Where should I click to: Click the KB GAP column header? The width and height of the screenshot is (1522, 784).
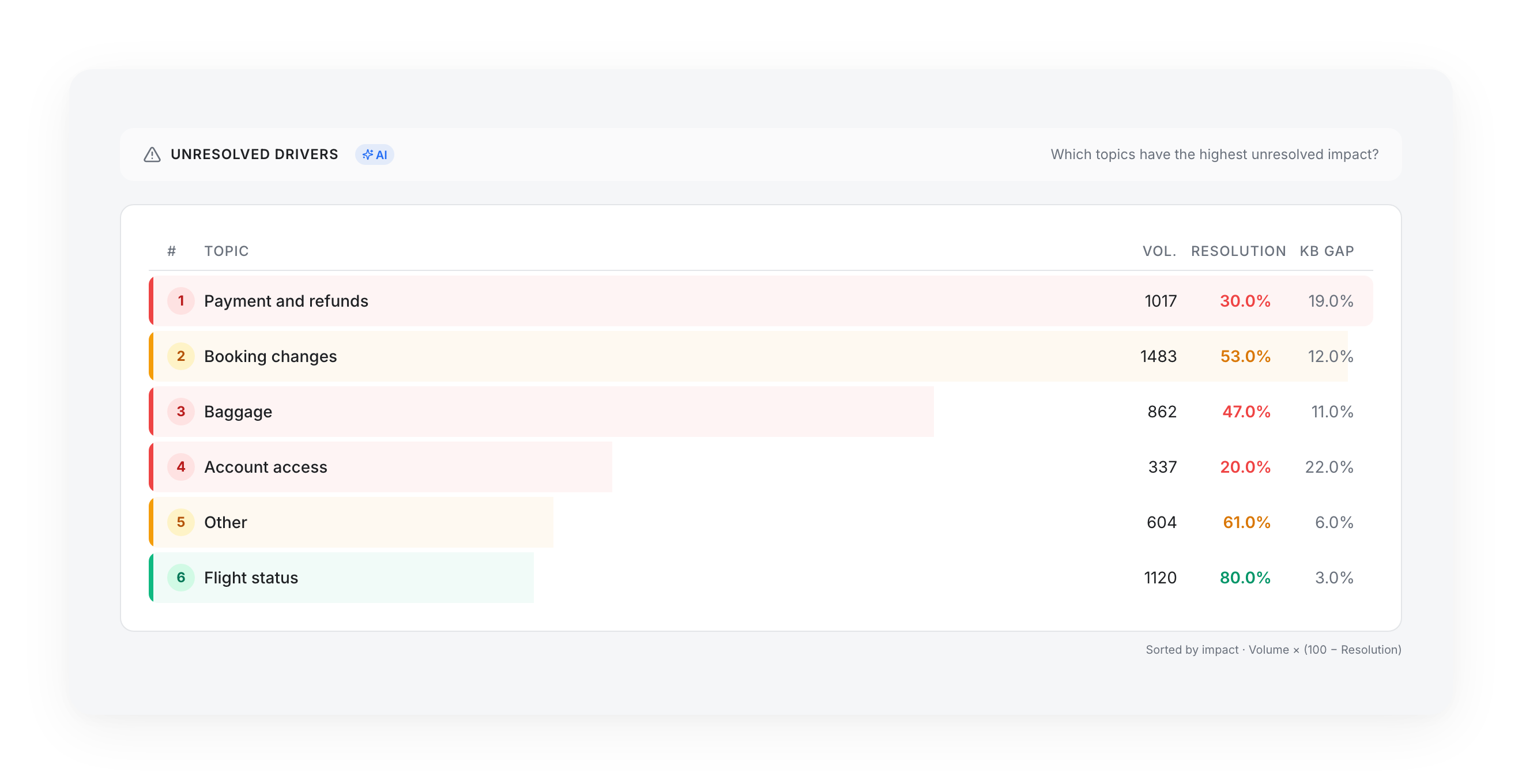[1327, 251]
